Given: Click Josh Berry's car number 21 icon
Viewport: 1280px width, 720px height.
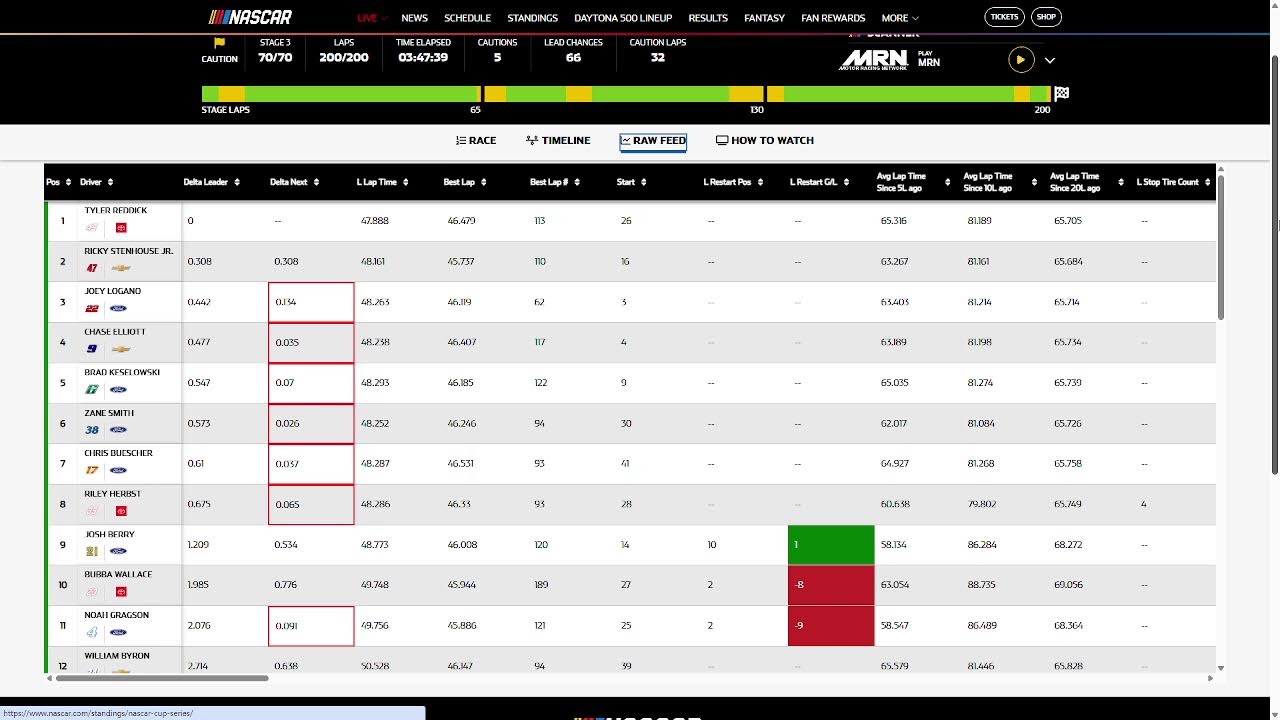Looking at the screenshot, I should pyautogui.click(x=92, y=551).
